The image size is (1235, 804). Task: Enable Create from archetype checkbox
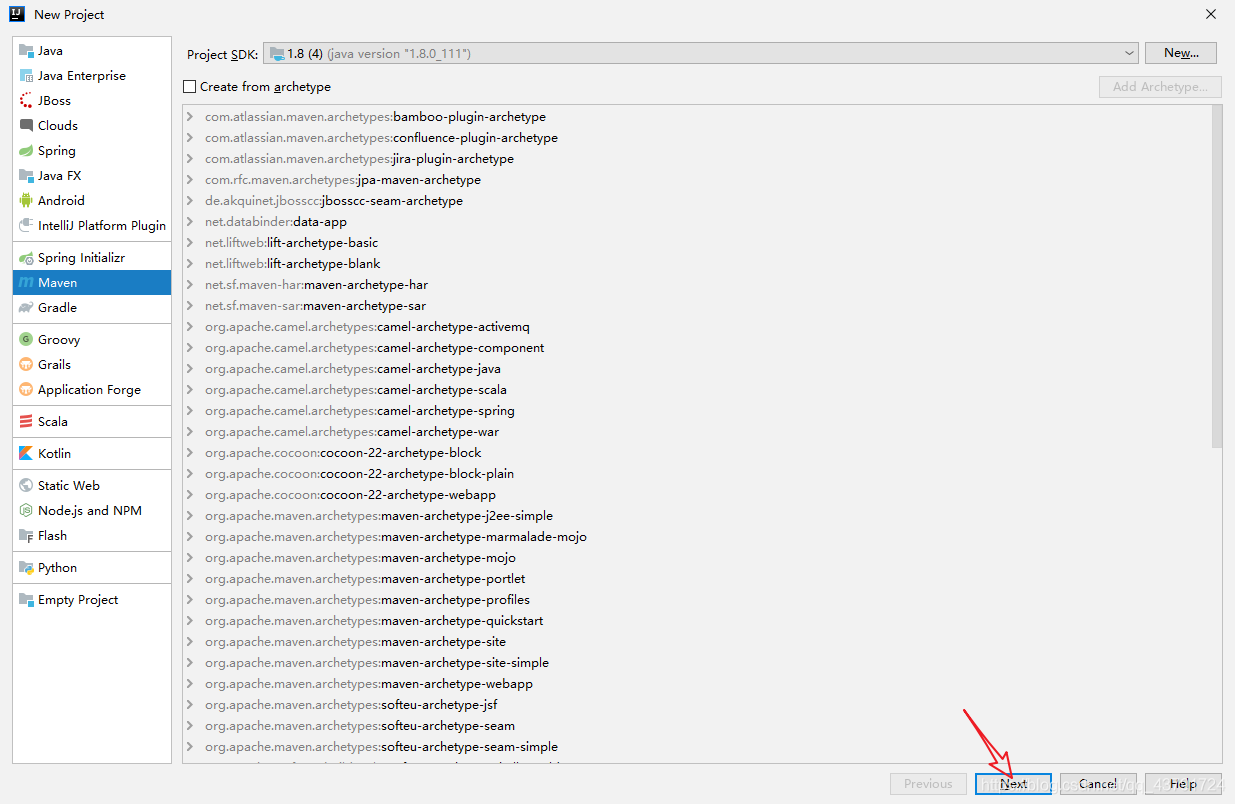[190, 87]
